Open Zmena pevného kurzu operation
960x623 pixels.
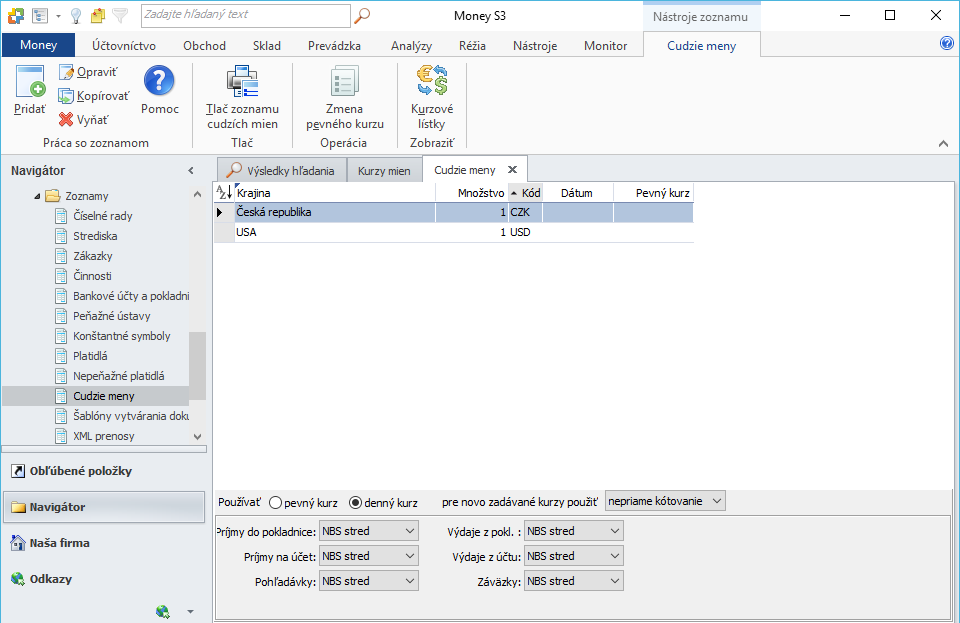coord(345,98)
